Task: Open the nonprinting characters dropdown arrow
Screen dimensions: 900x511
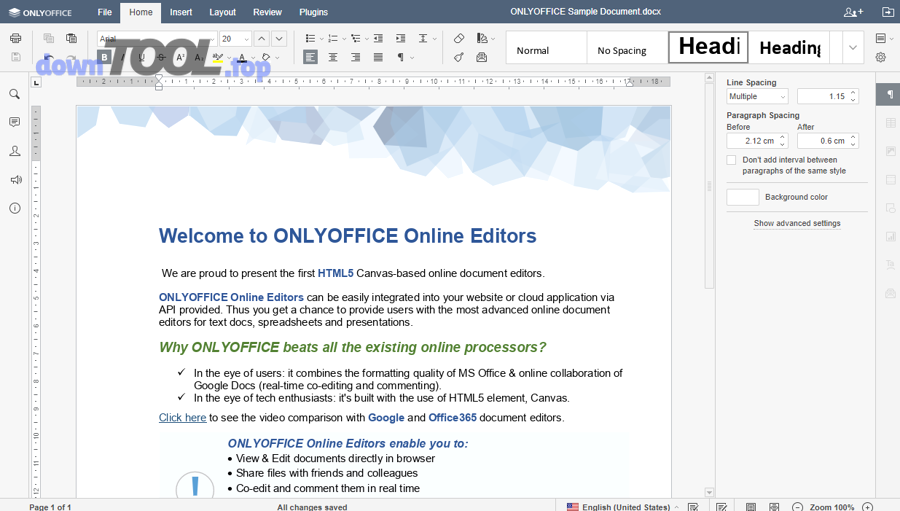Action: (x=412, y=57)
